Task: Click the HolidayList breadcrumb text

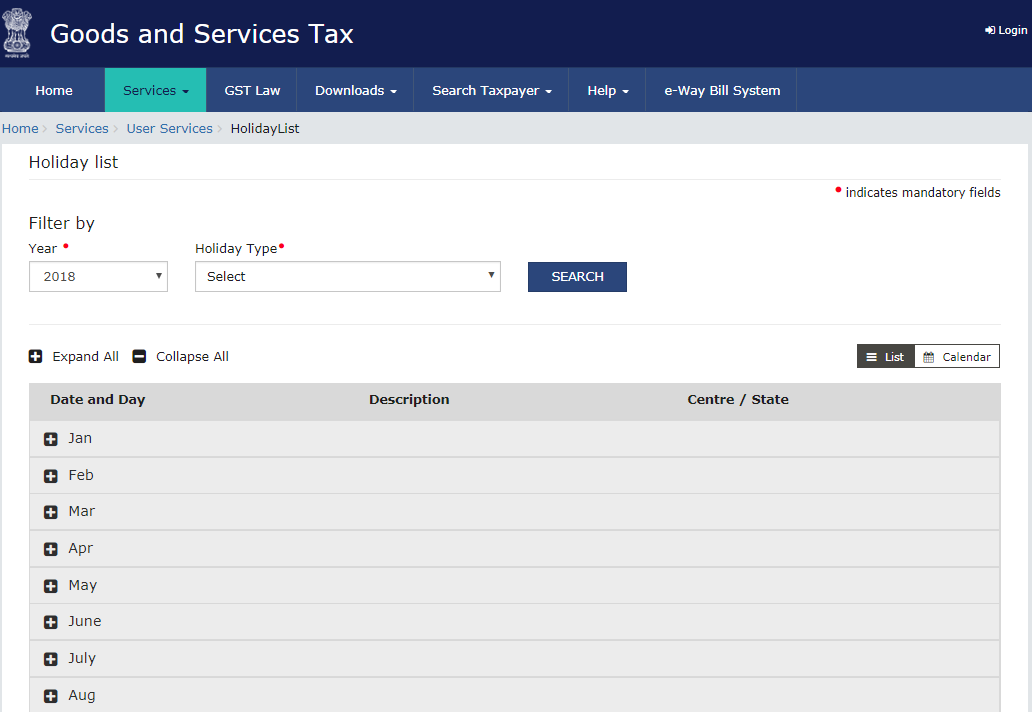Action: 265,128
